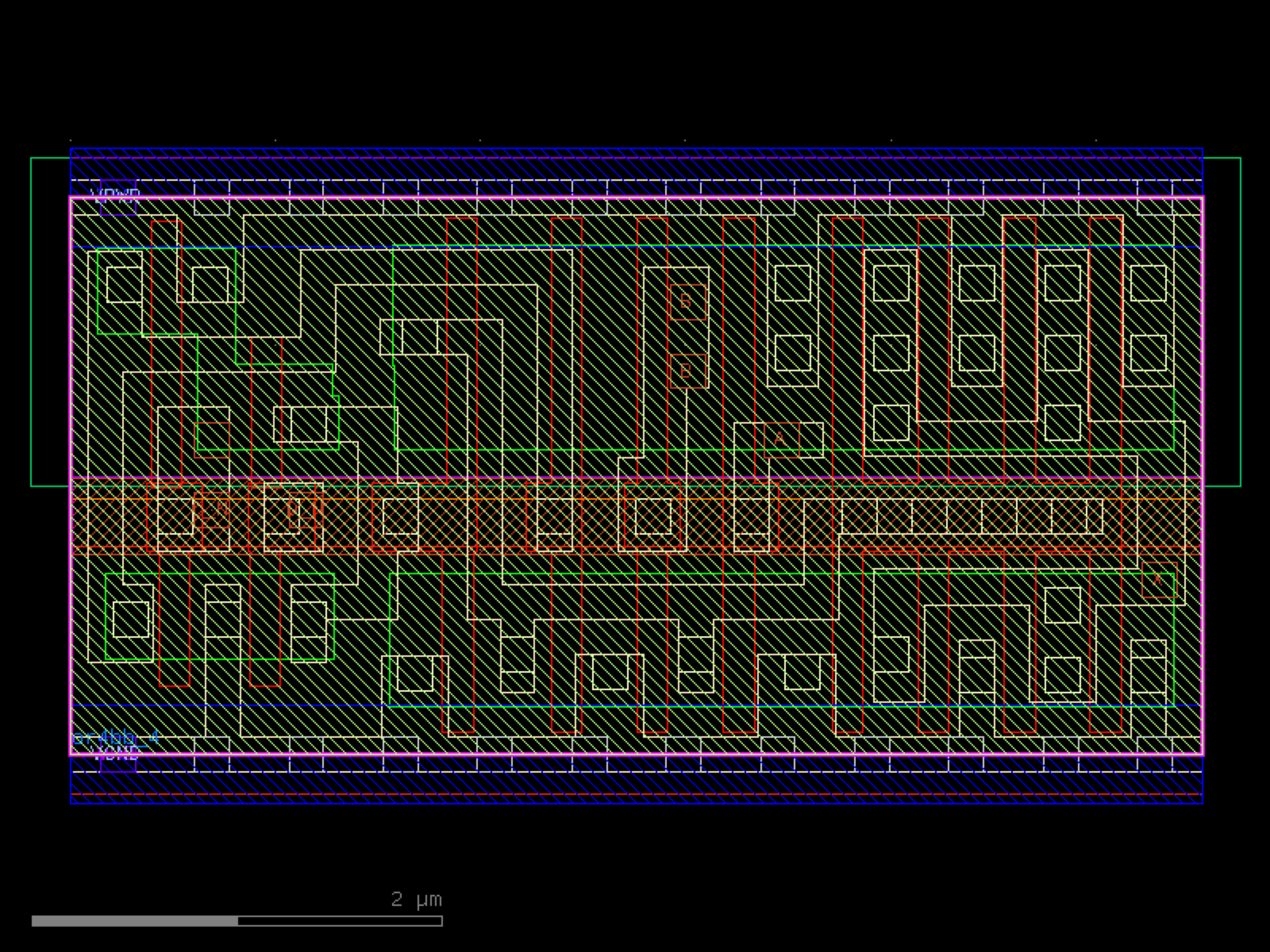The width and height of the screenshot is (1270, 952).
Task: Click the unlabeled brown pin box at left
Action: 212,439
